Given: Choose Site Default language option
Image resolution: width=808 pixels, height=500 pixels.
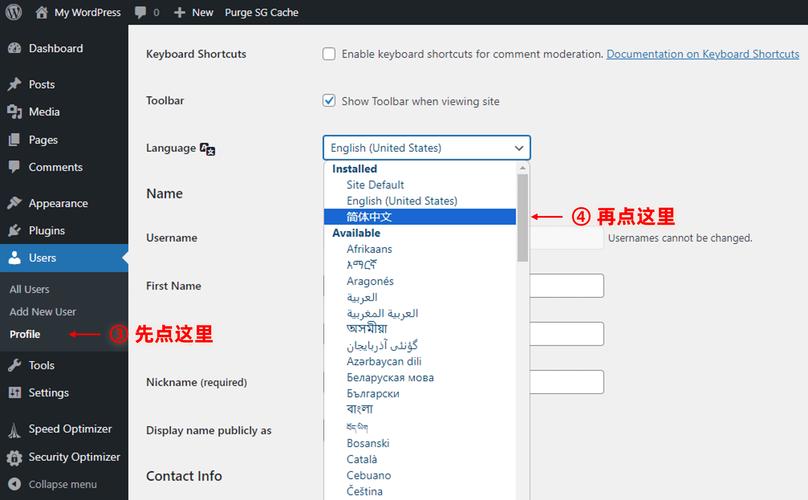Looking at the screenshot, I should pos(375,185).
